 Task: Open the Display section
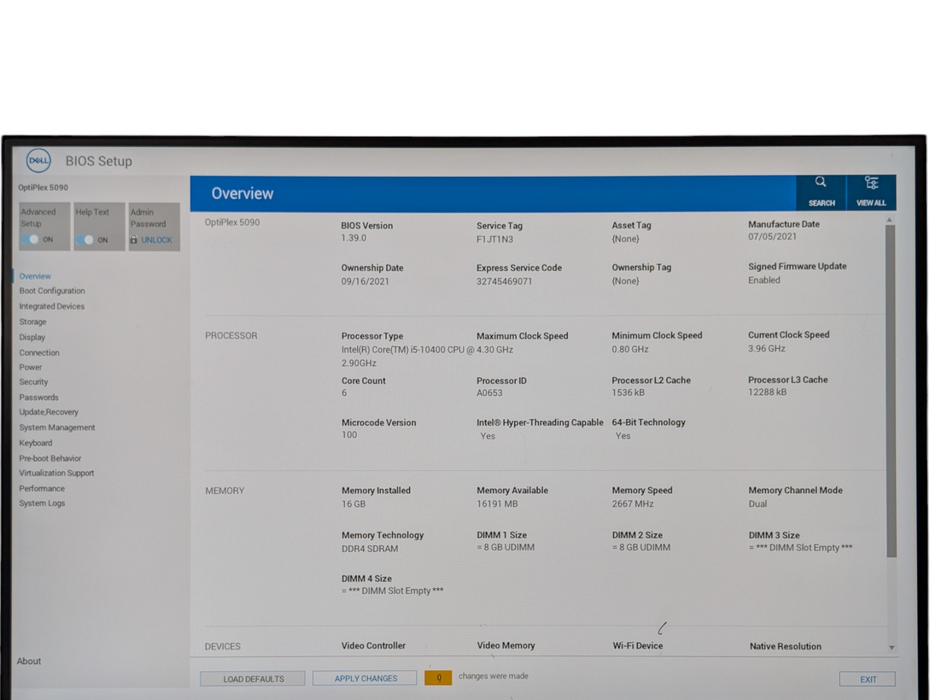(x=32, y=337)
